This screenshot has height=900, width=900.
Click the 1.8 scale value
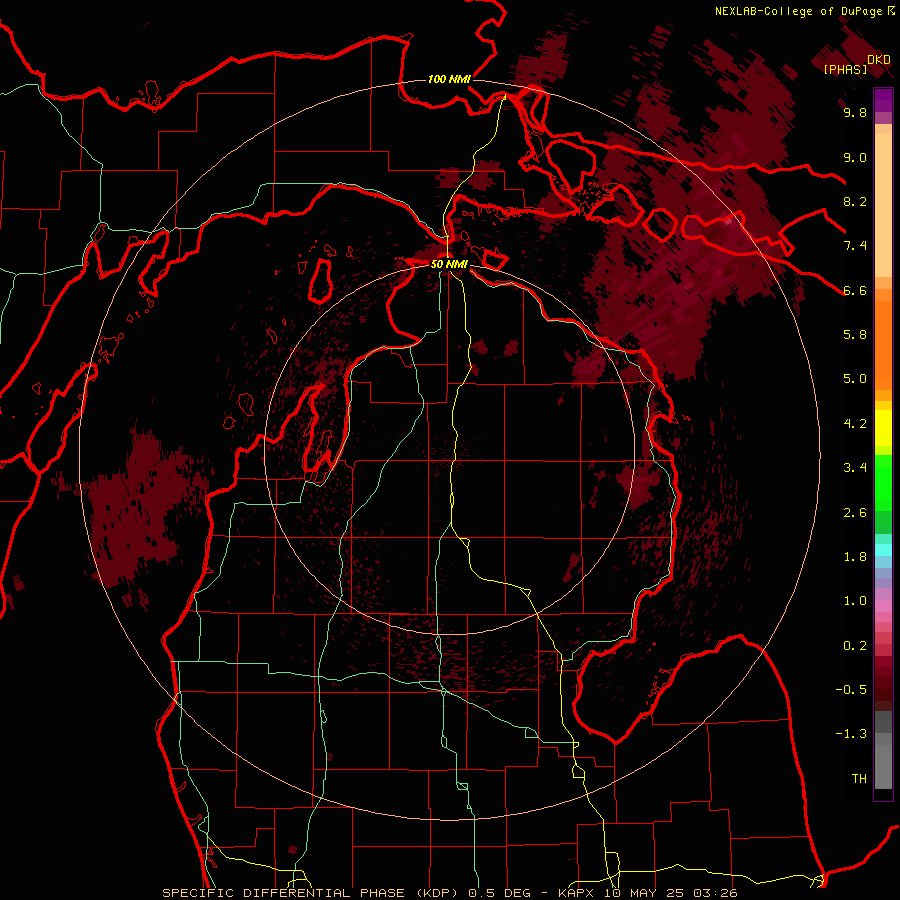[x=855, y=557]
